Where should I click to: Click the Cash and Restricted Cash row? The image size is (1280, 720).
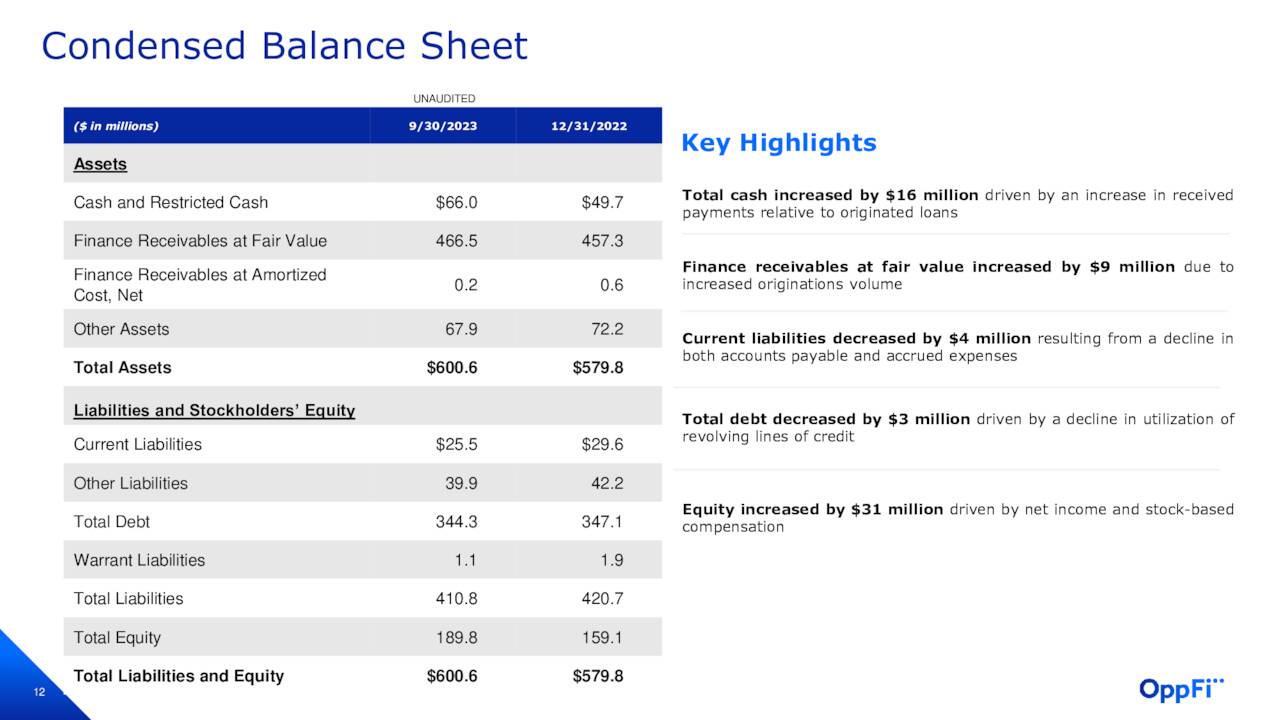tap(170, 202)
